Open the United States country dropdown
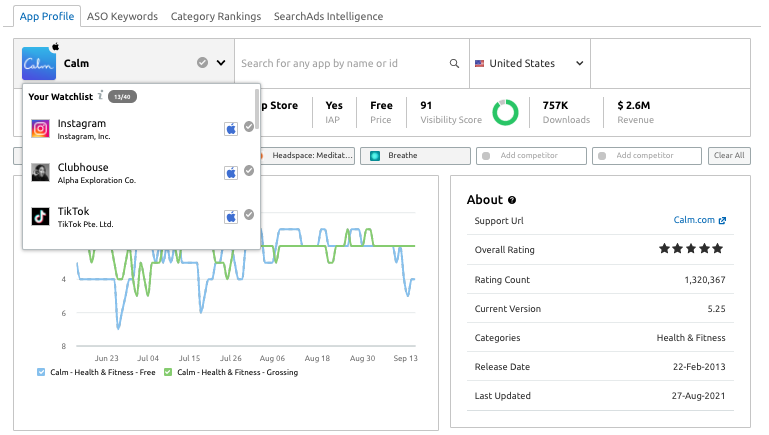This screenshot has width=769, height=435. [530, 63]
